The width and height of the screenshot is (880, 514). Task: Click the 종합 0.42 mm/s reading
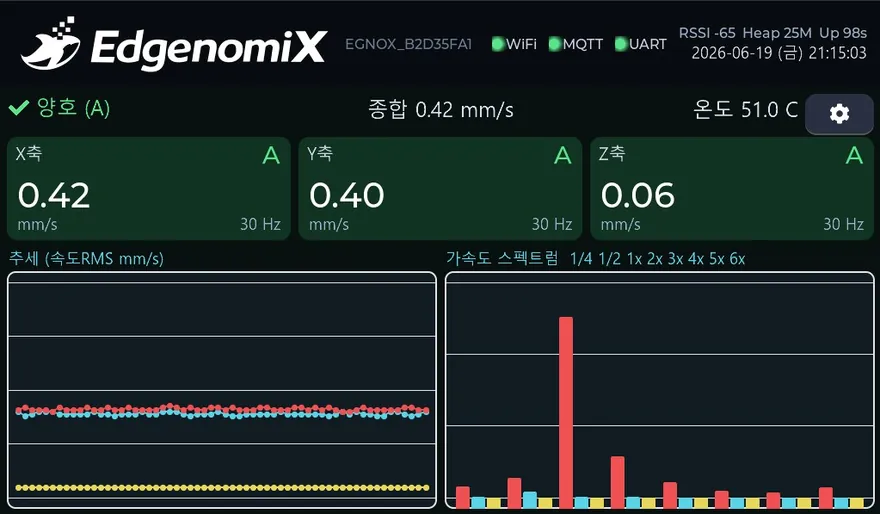(441, 109)
